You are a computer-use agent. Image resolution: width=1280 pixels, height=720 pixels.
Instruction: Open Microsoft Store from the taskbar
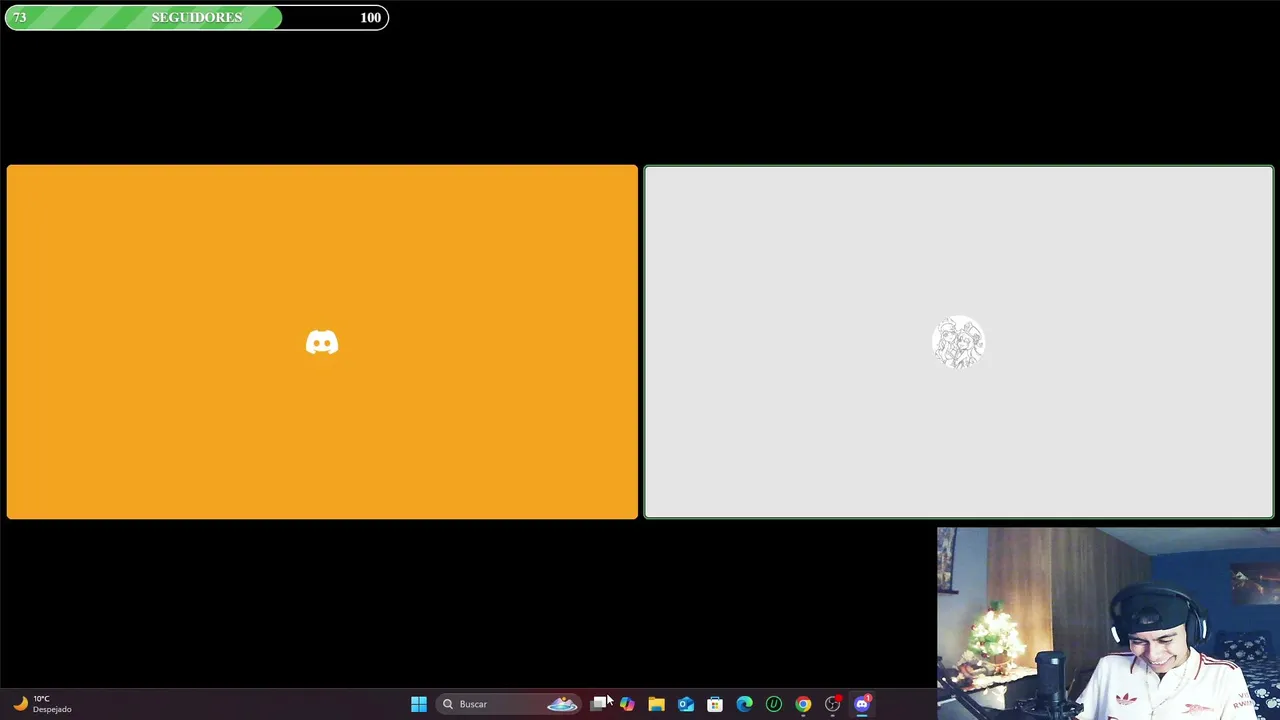click(x=715, y=704)
